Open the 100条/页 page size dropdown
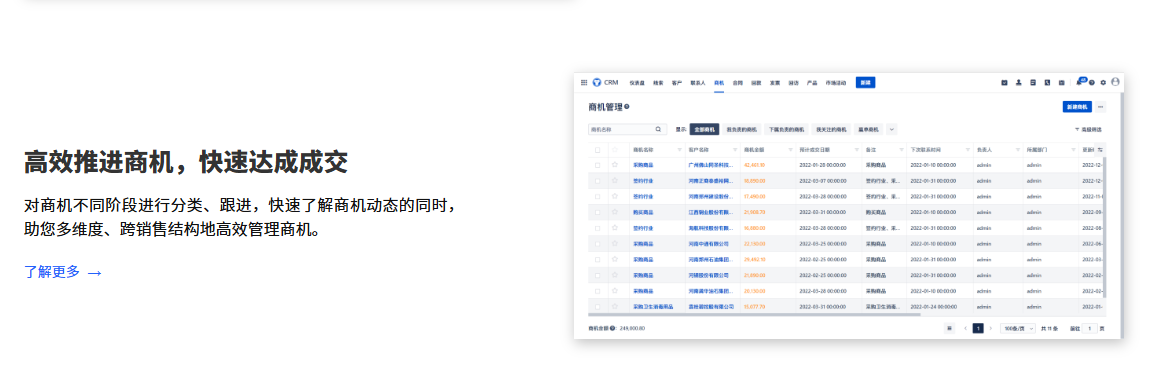Screen dimensions: 1162x384 pos(1017,328)
